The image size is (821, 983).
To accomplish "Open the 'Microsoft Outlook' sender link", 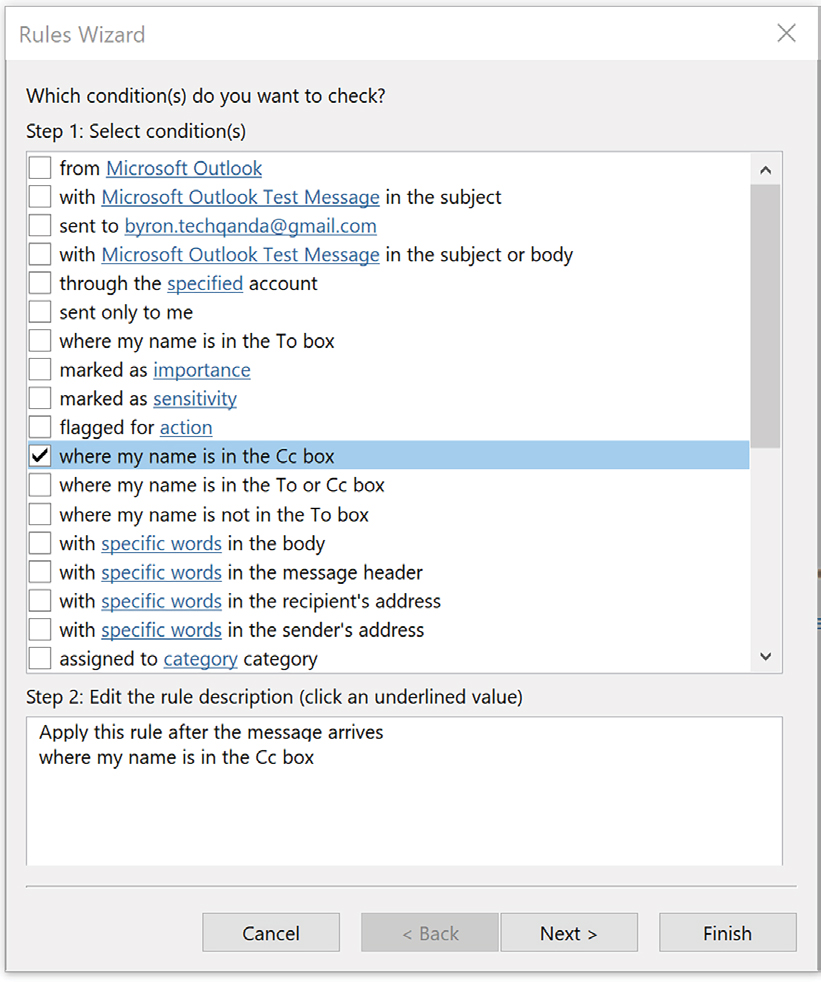I will pos(184,168).
